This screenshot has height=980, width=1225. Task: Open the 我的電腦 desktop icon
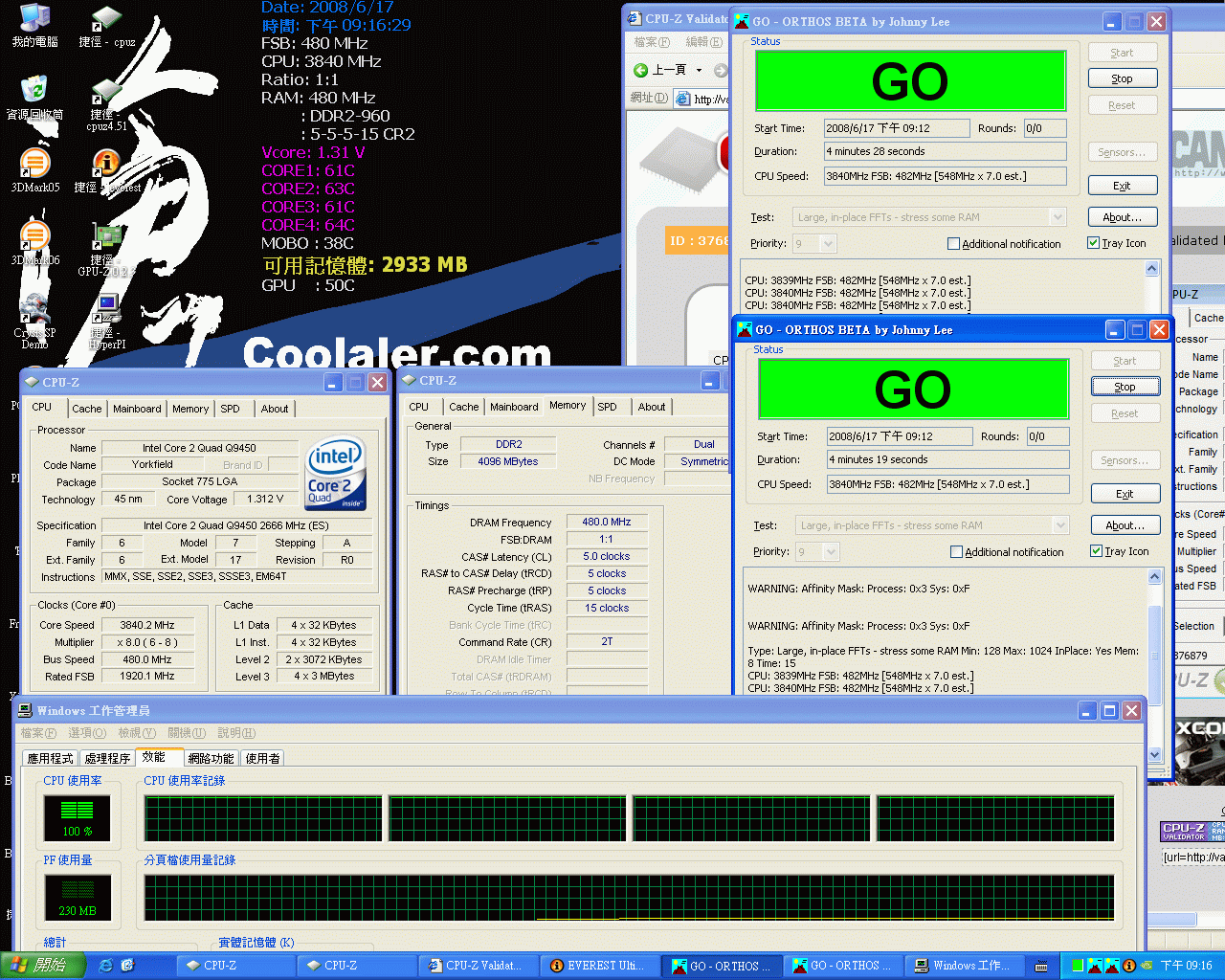(x=34, y=26)
